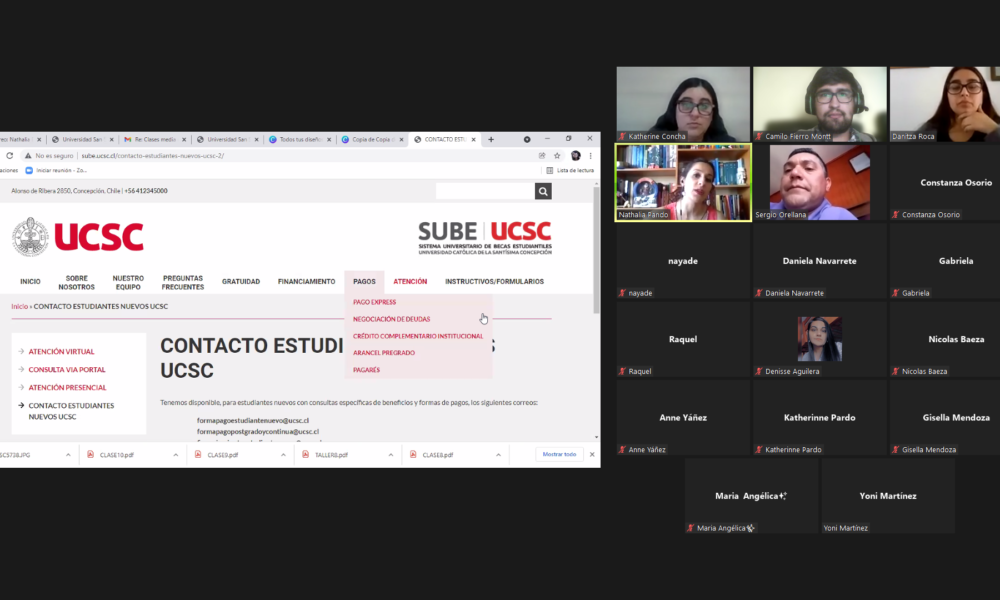
Task: Open the new tab plus button
Action: [x=491, y=139]
